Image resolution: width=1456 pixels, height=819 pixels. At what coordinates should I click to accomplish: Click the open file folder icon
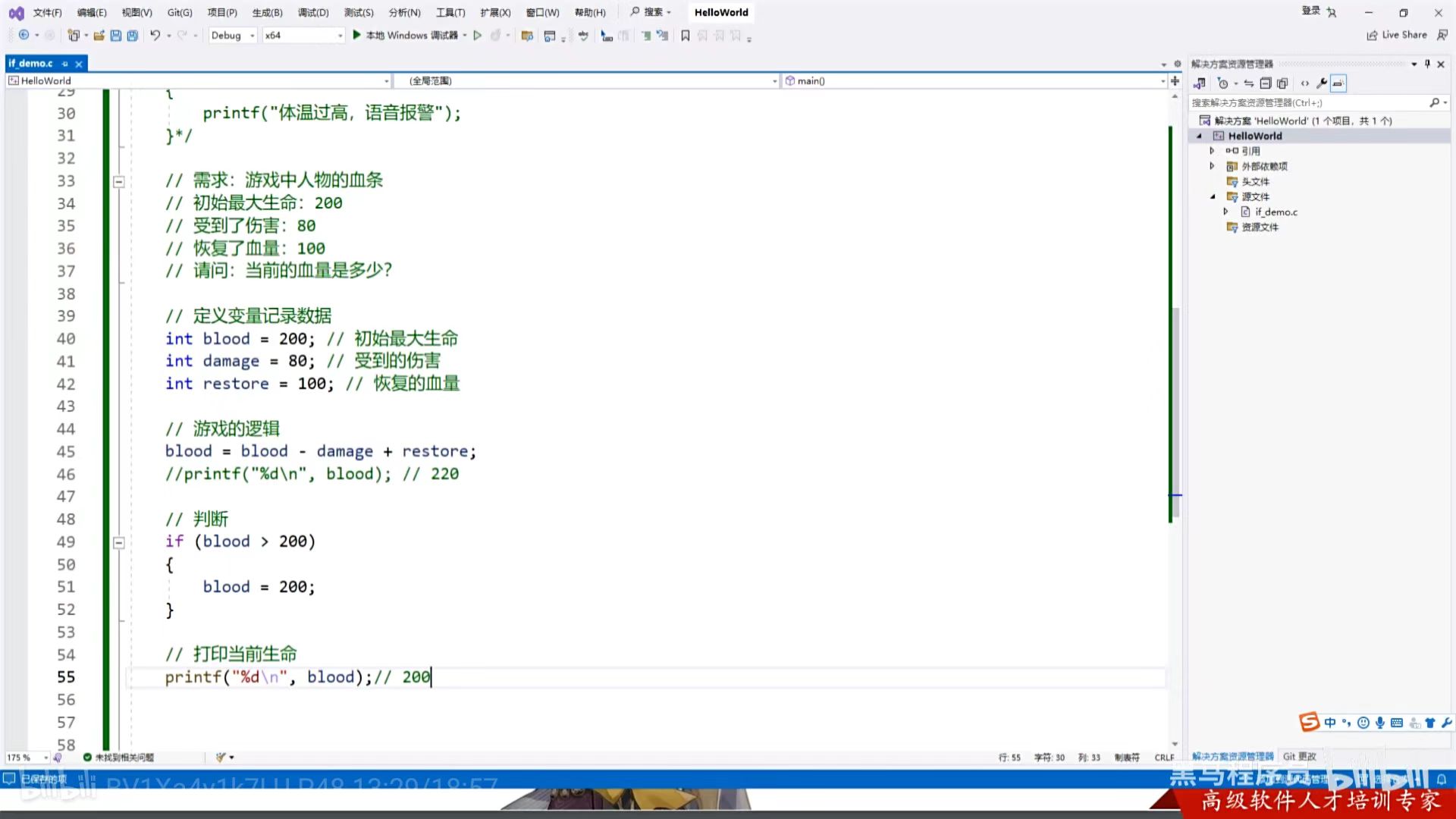(99, 35)
